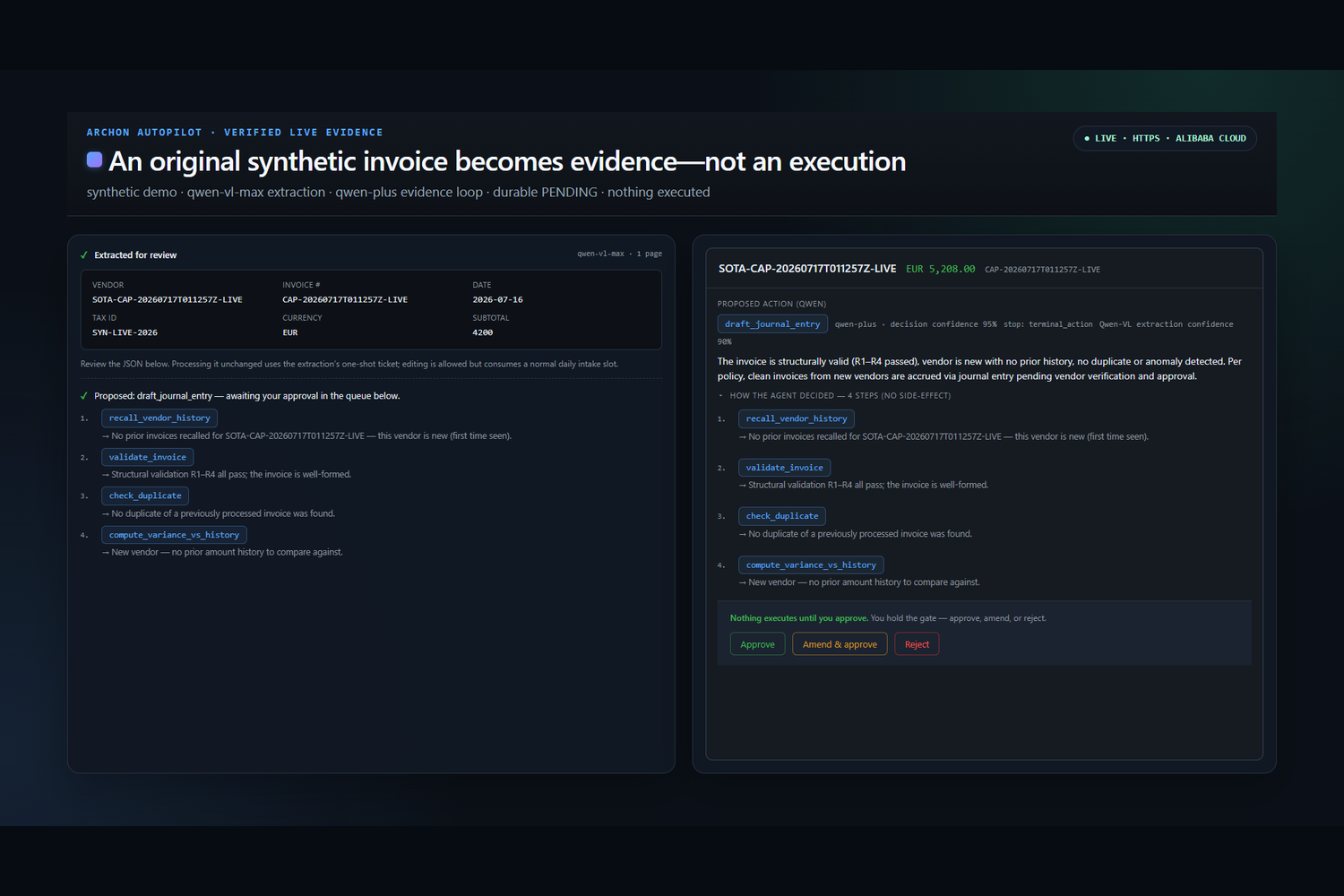Click ARCHON AUTOPILOT · VERIFIED LIVE EVIDENCE label
This screenshot has width=1344, height=896.
235,133
